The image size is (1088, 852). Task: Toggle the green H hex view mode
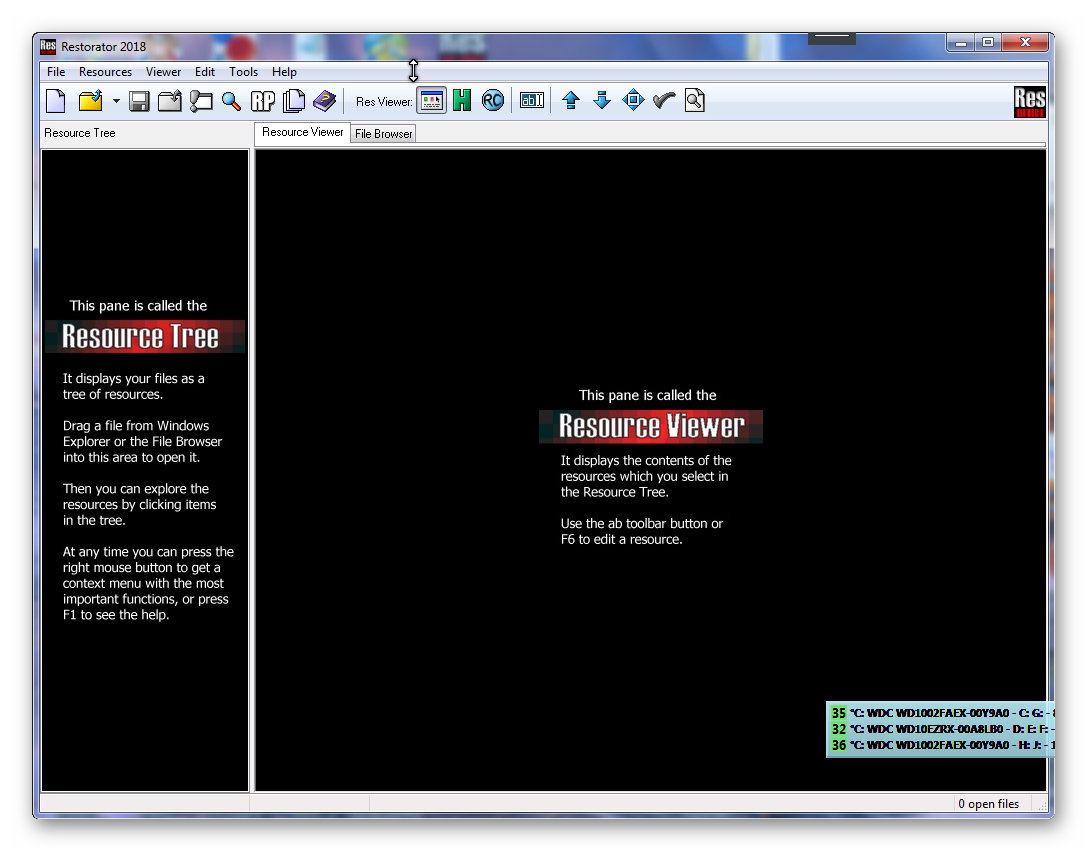[x=462, y=101]
